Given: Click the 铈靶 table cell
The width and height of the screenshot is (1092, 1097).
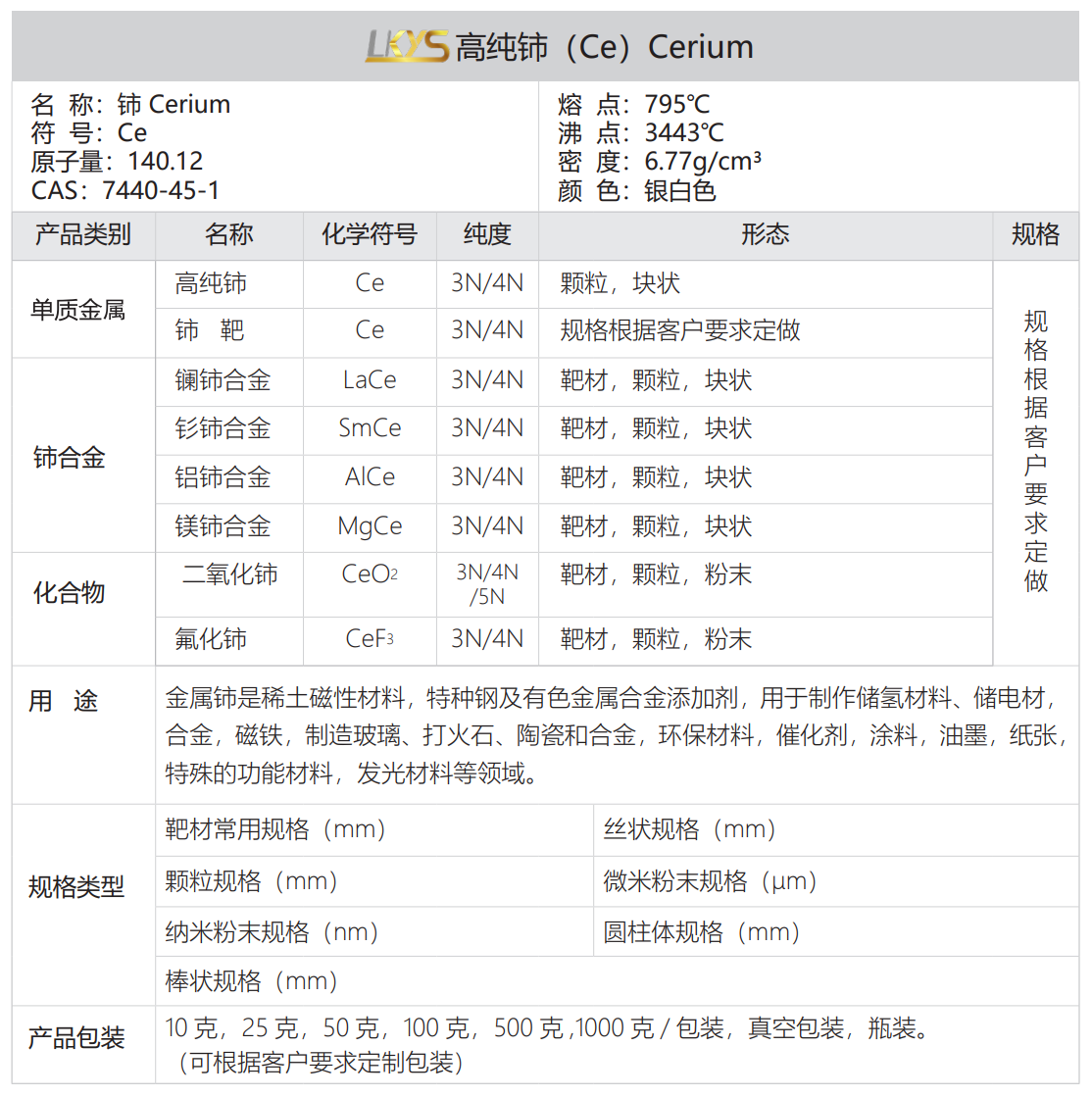Looking at the screenshot, I should coord(228,331).
